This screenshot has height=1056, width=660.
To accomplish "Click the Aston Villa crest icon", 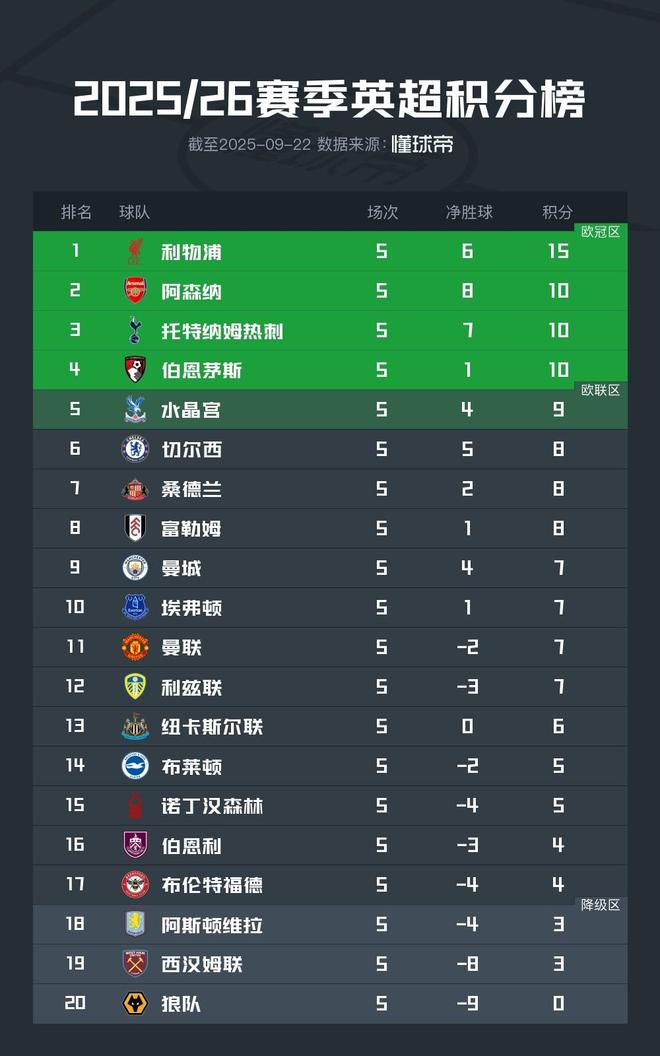I will tap(134, 924).
